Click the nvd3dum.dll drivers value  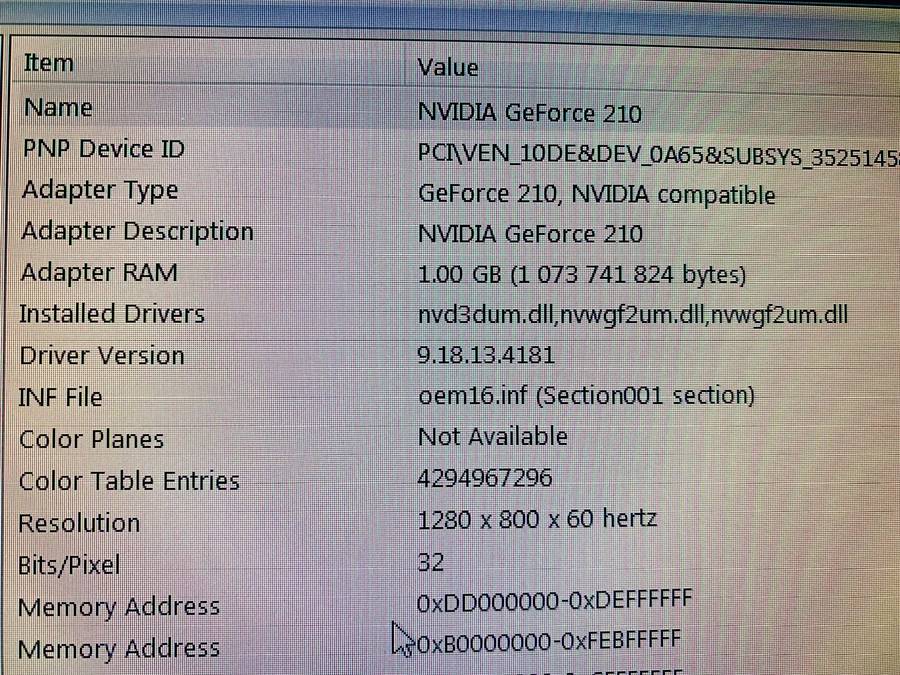tap(632, 314)
